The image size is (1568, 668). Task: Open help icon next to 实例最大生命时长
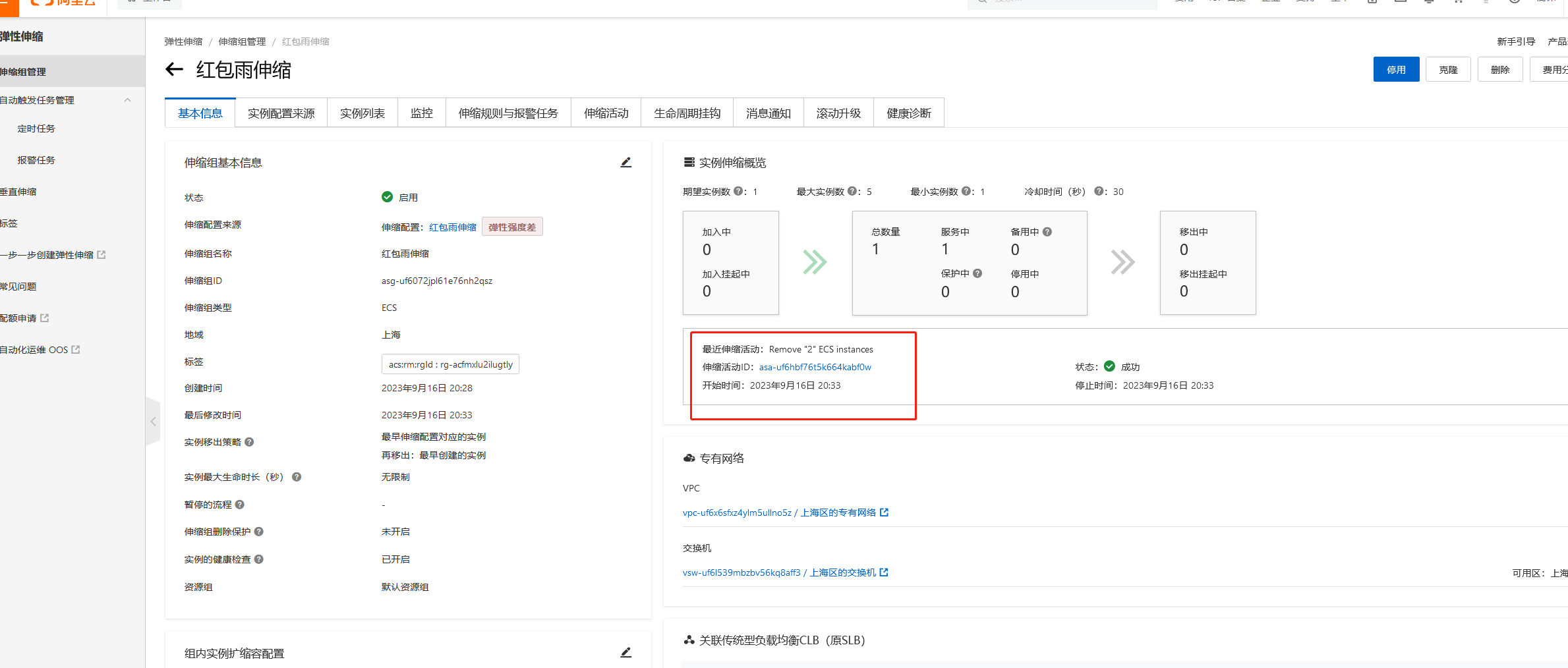(297, 477)
